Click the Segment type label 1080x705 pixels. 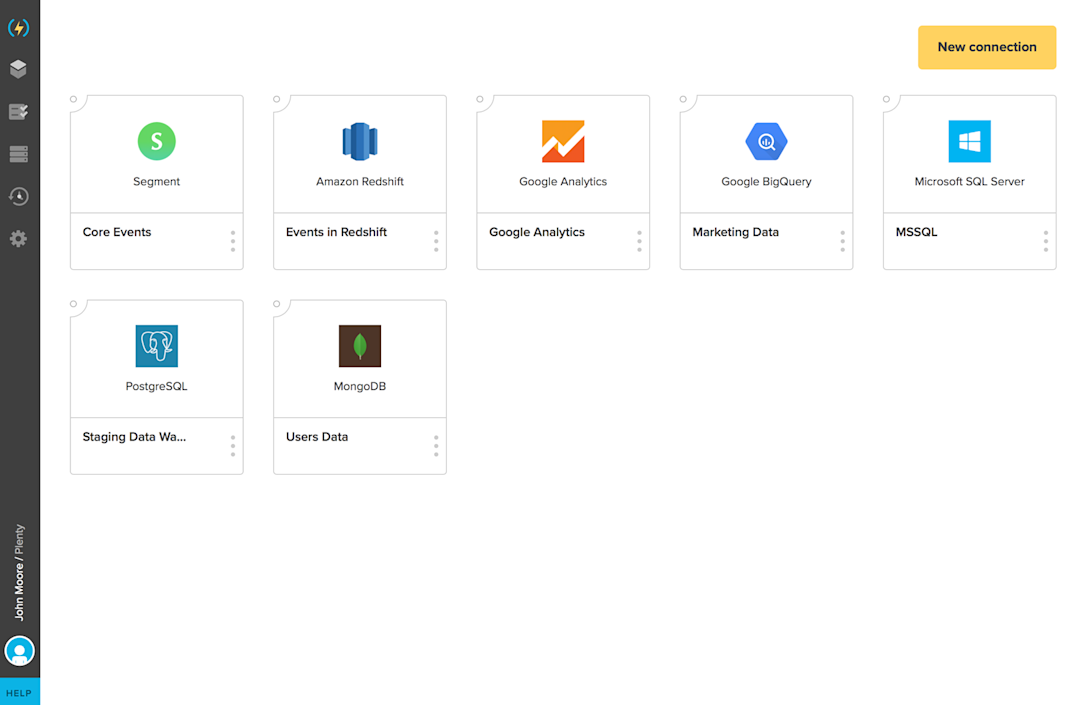[x=156, y=182]
